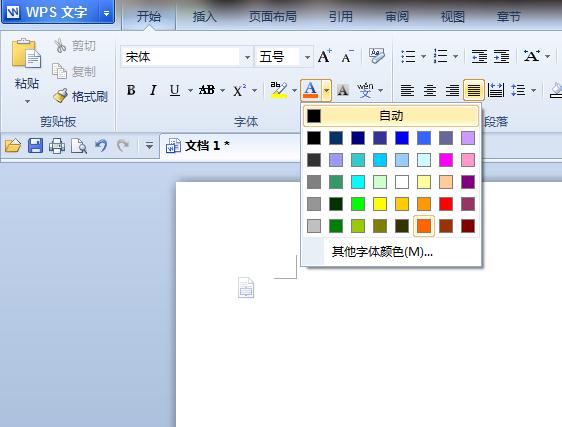Image resolution: width=562 pixels, height=427 pixels.
Task: Pick the bright green color swatch
Action: tap(358, 204)
